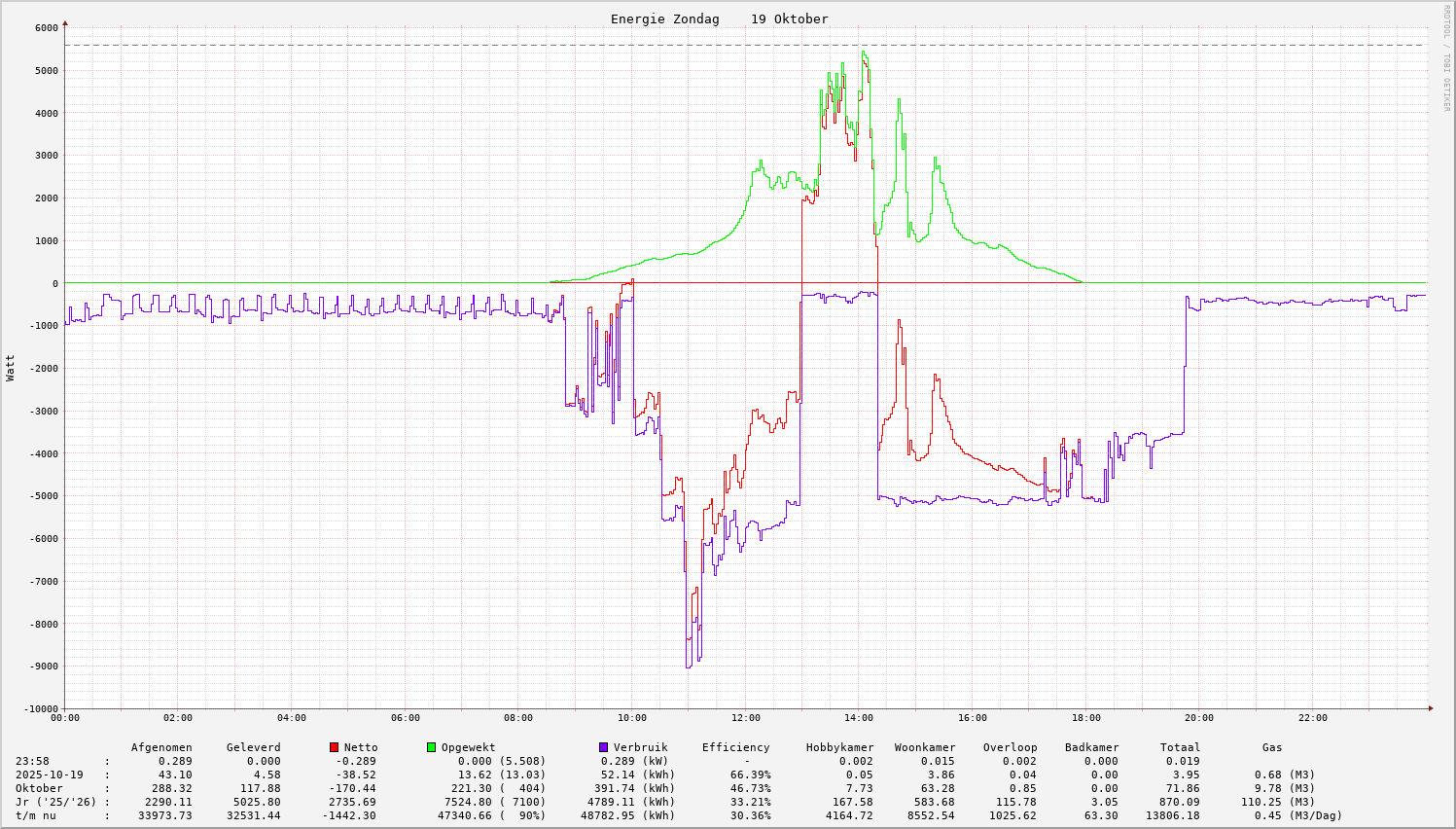Click the purple Verbruik legend swatch

[603, 747]
